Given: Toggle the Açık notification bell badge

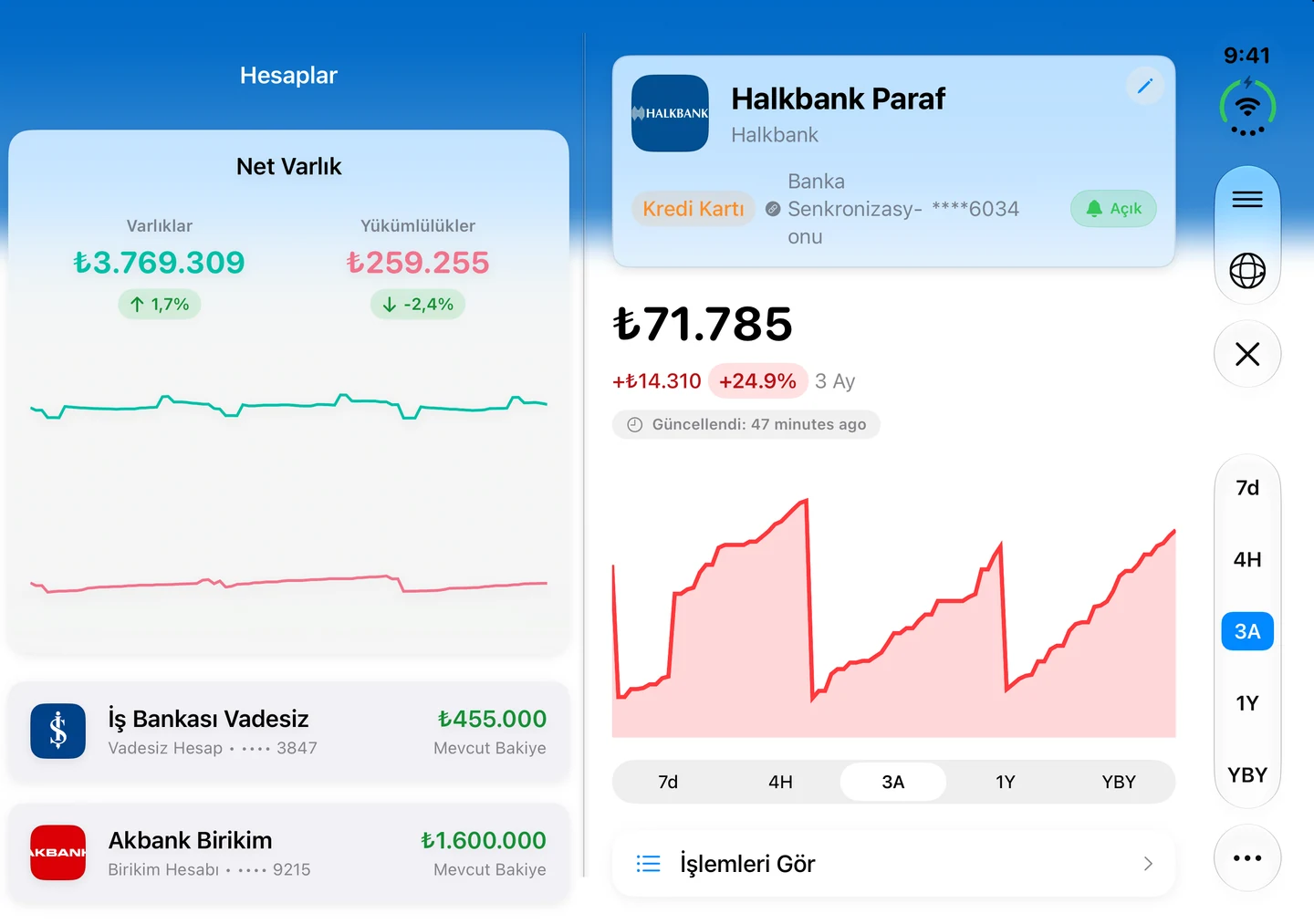Looking at the screenshot, I should point(1113,209).
